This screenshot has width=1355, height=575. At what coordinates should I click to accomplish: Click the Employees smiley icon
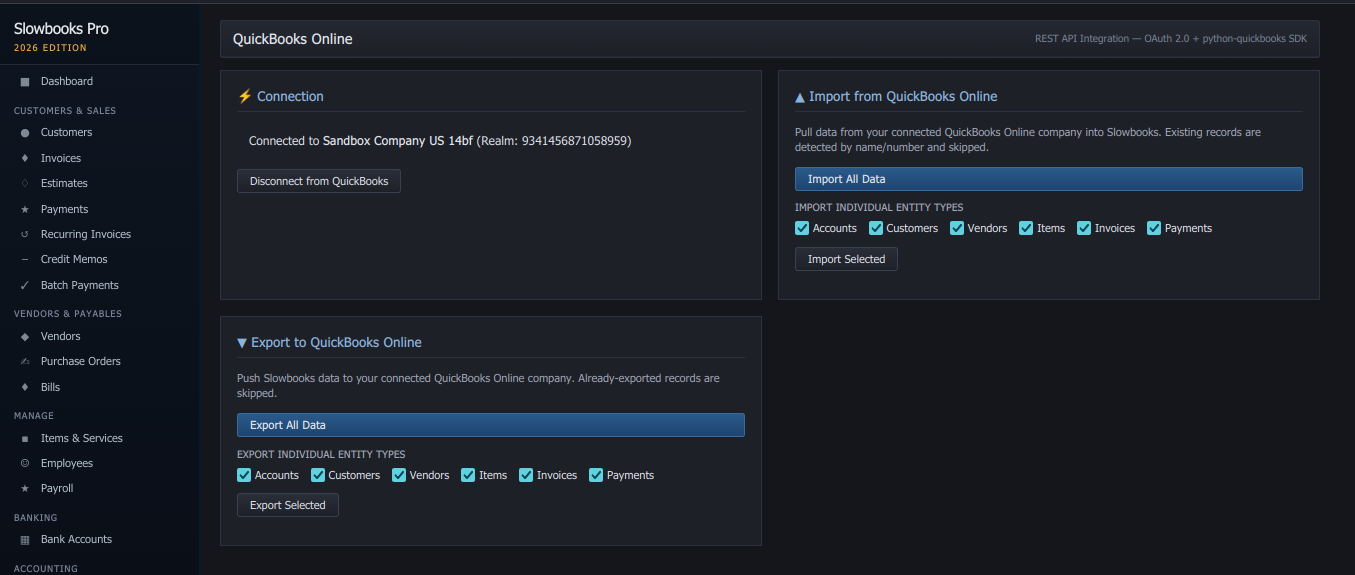click(x=25, y=463)
